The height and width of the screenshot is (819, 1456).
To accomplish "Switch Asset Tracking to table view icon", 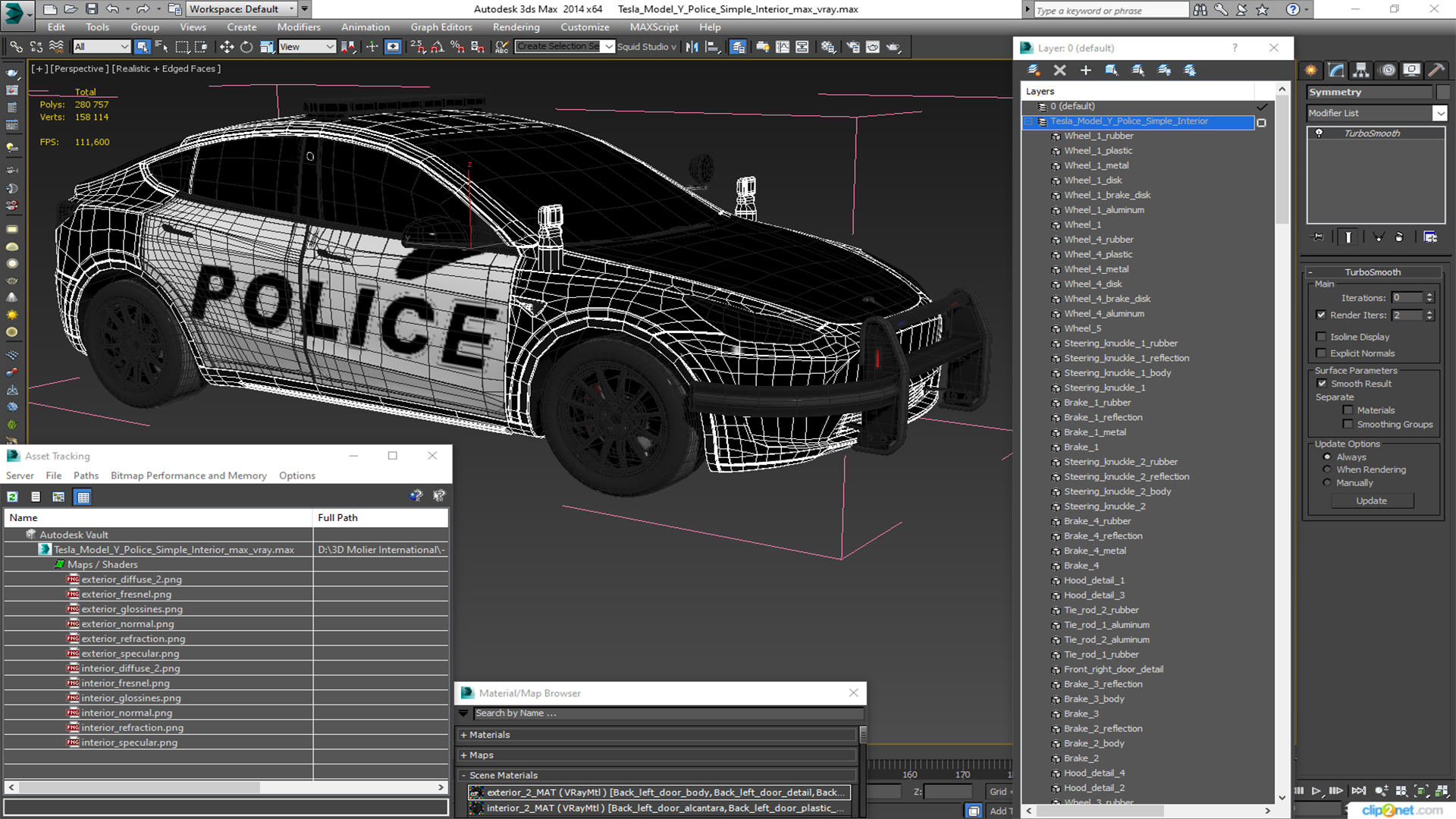I will 83,497.
